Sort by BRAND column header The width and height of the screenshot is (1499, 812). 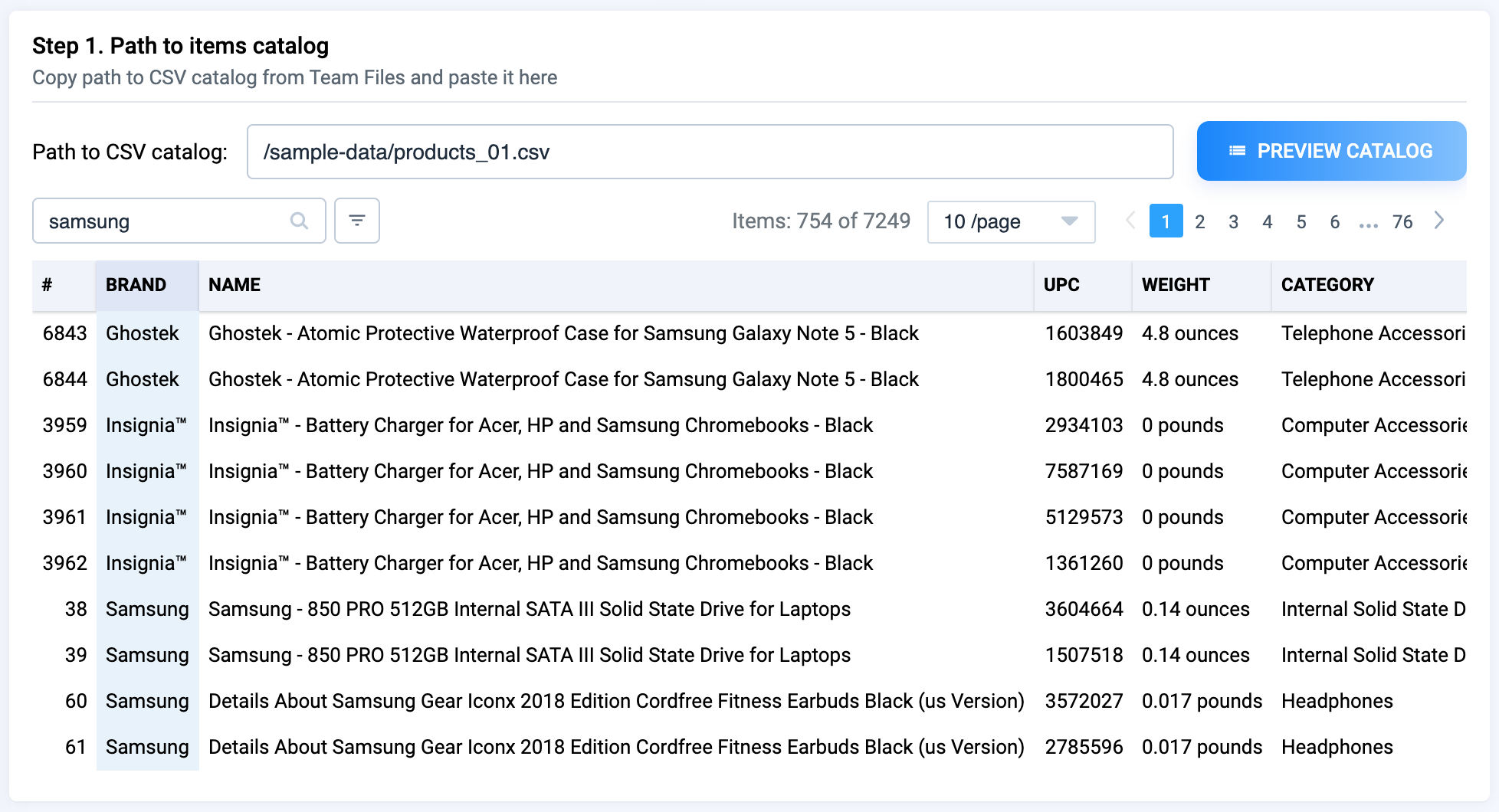[136, 285]
